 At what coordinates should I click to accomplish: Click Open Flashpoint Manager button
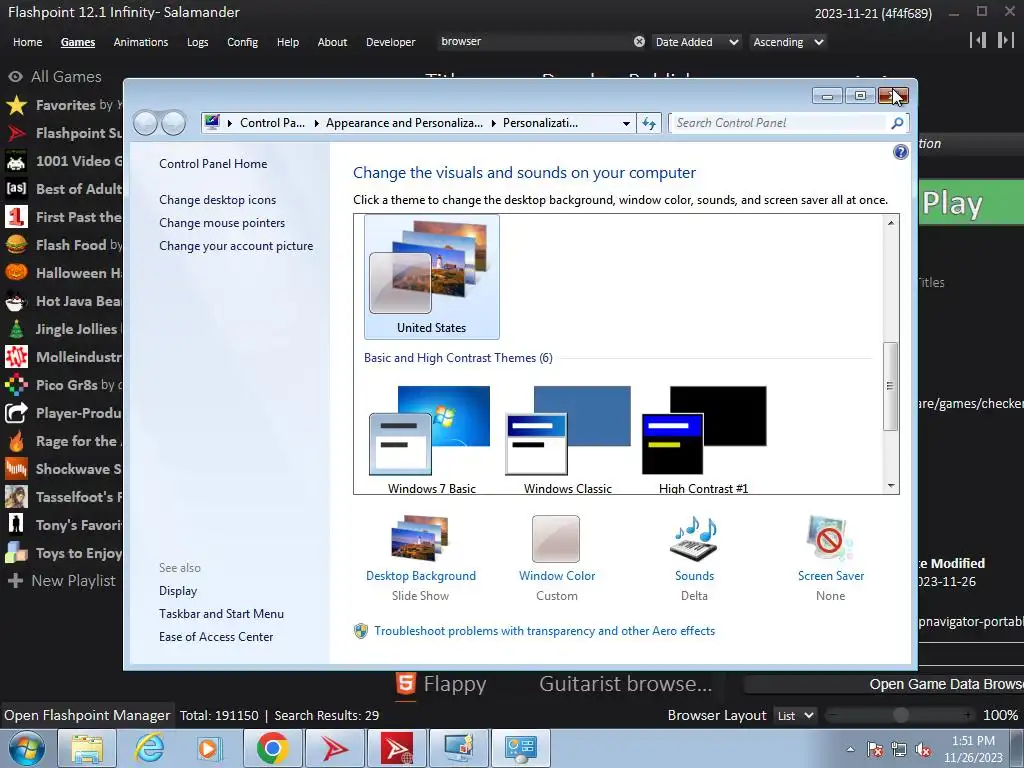(x=87, y=715)
